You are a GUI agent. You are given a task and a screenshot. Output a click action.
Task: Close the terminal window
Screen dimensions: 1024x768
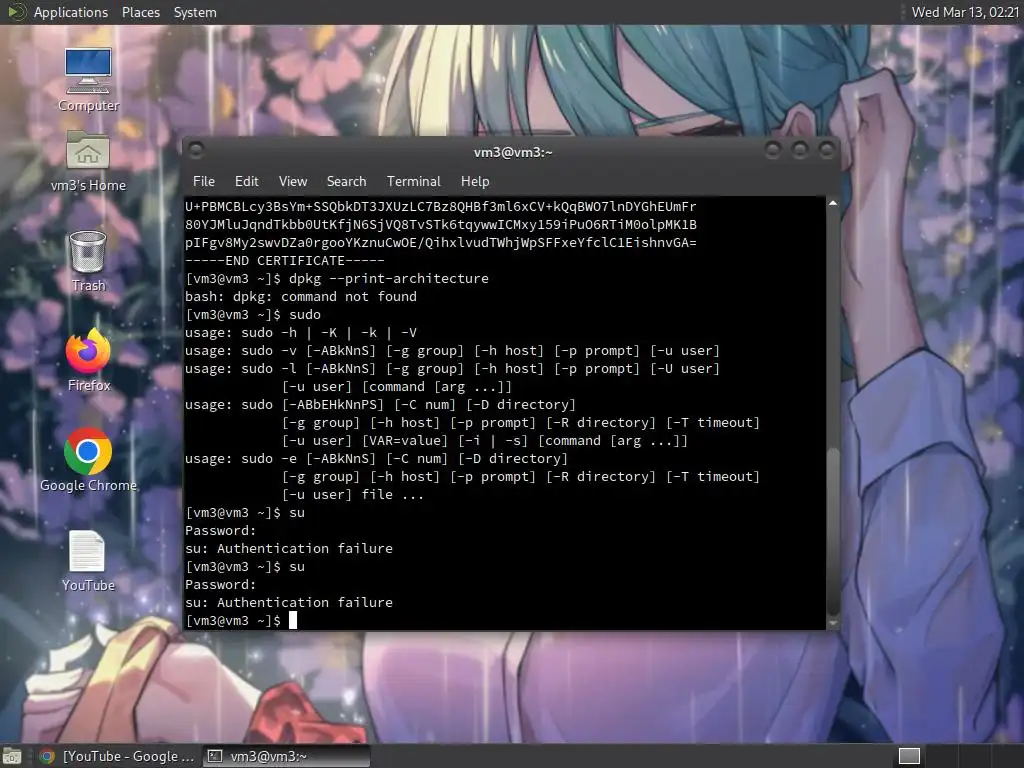(827, 151)
